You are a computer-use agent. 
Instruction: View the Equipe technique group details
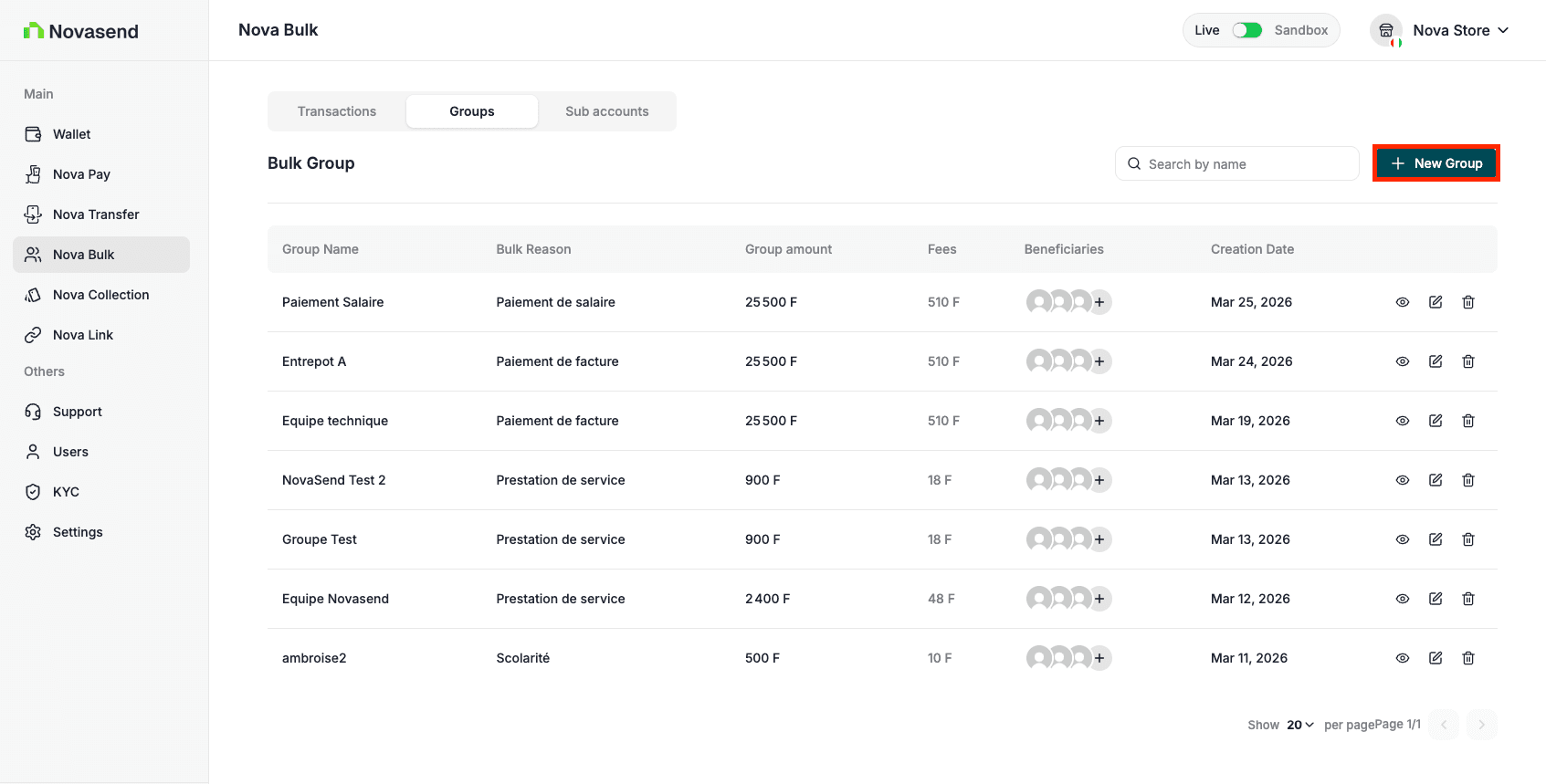coord(1403,421)
